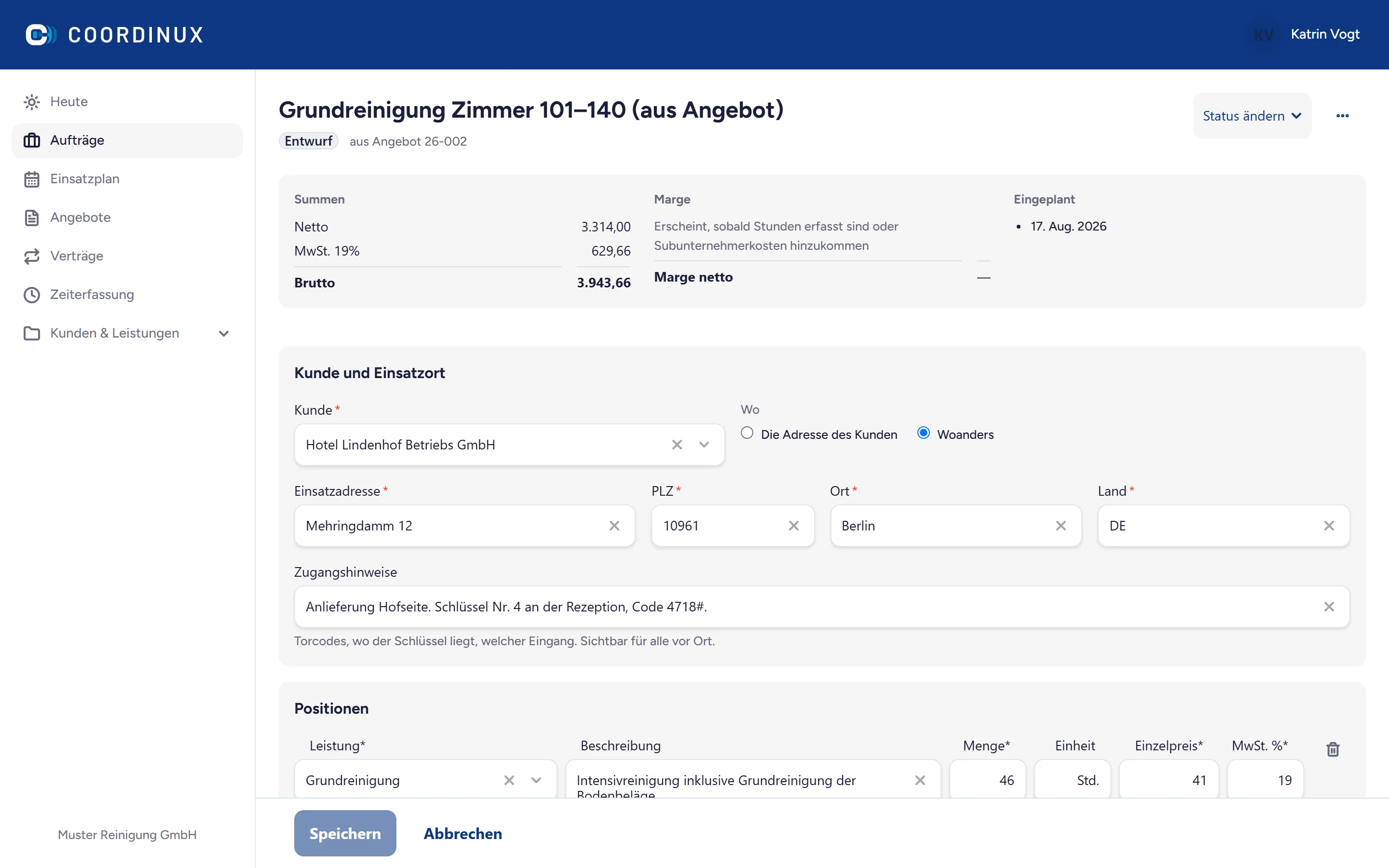Navigate to Einsatzplan

click(x=127, y=179)
